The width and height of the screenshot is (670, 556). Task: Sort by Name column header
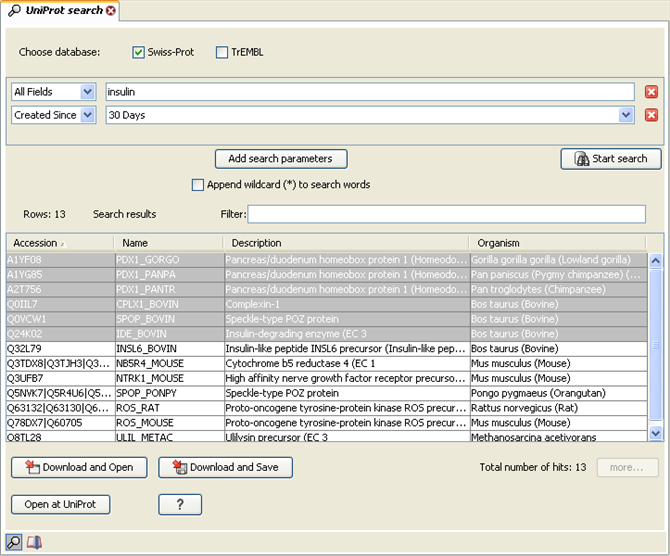(x=168, y=243)
